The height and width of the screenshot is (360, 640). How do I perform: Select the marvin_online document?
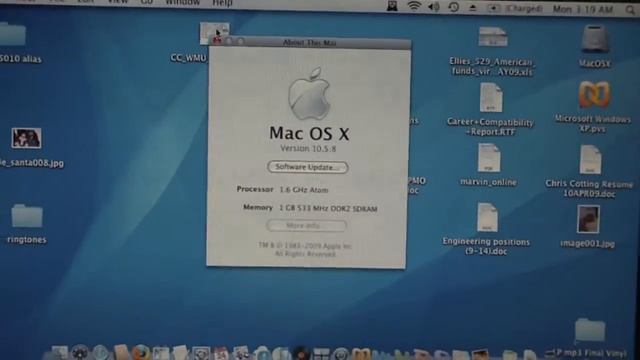489,158
